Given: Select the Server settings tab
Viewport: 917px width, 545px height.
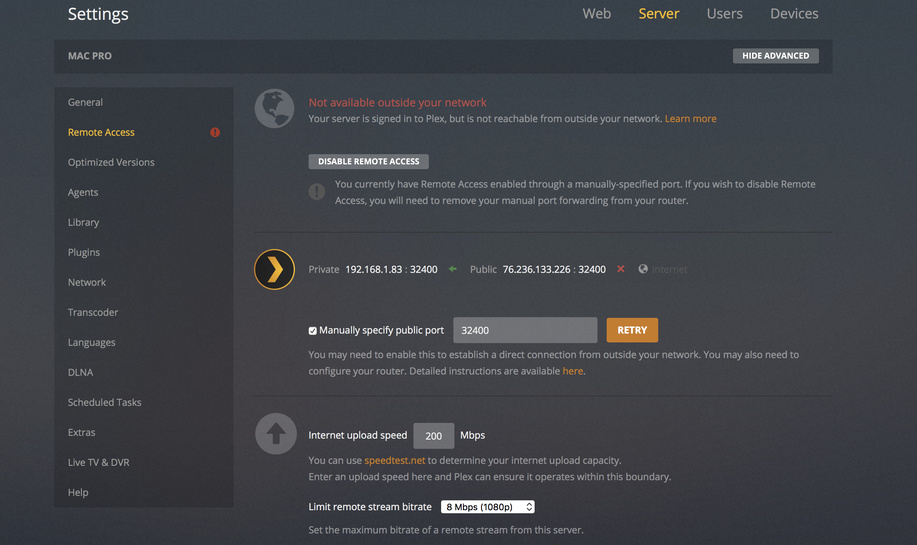Looking at the screenshot, I should (x=659, y=13).
